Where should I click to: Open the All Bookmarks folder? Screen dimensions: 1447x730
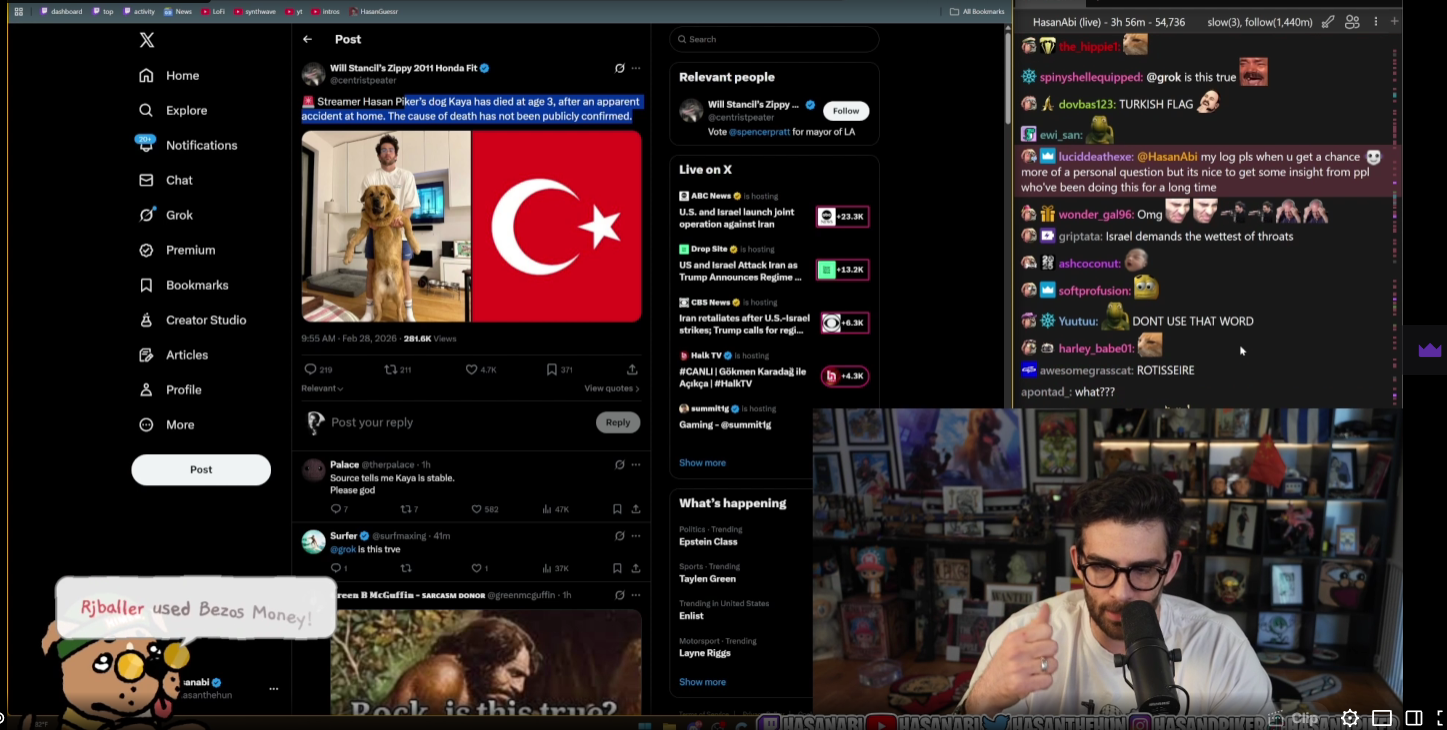coord(977,12)
